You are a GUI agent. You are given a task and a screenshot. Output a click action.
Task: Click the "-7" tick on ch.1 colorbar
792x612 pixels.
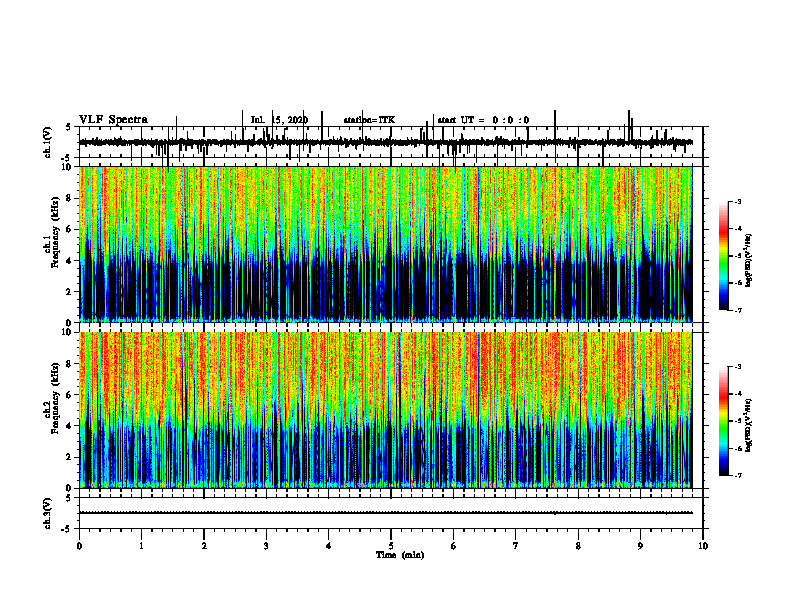coord(737,310)
